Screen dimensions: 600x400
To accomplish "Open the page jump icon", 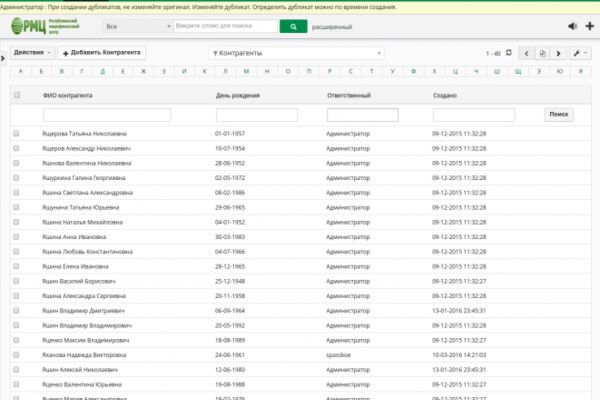I will [542, 53].
